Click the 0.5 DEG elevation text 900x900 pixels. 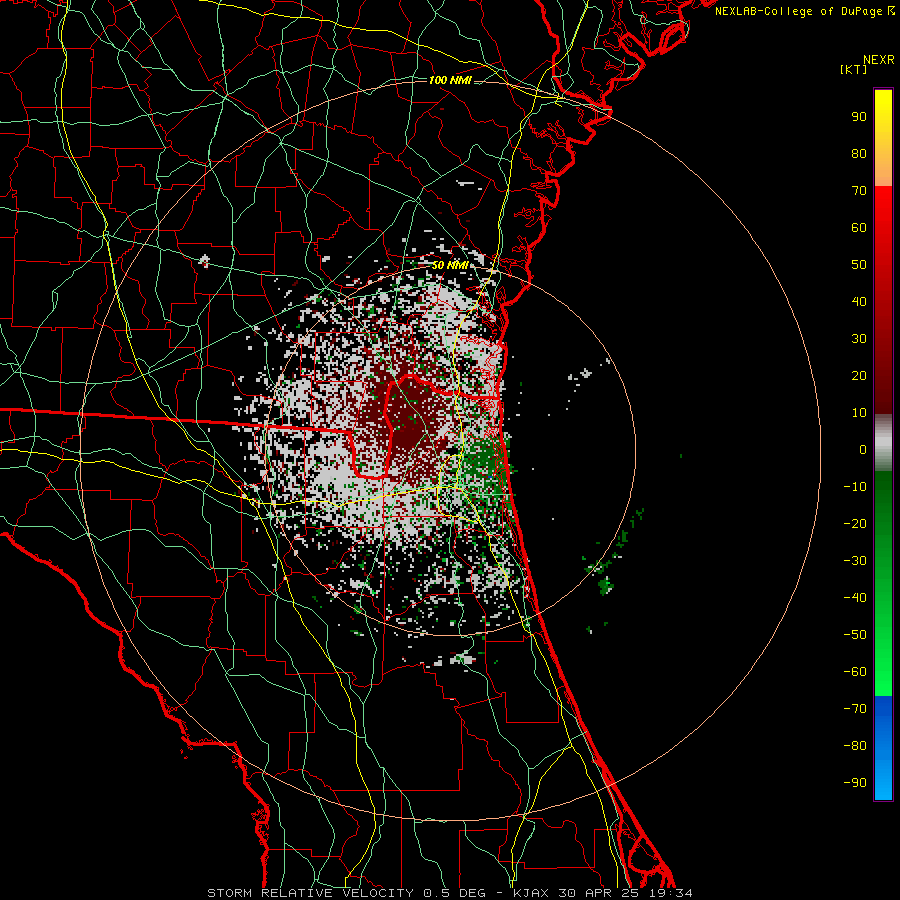coord(454,893)
